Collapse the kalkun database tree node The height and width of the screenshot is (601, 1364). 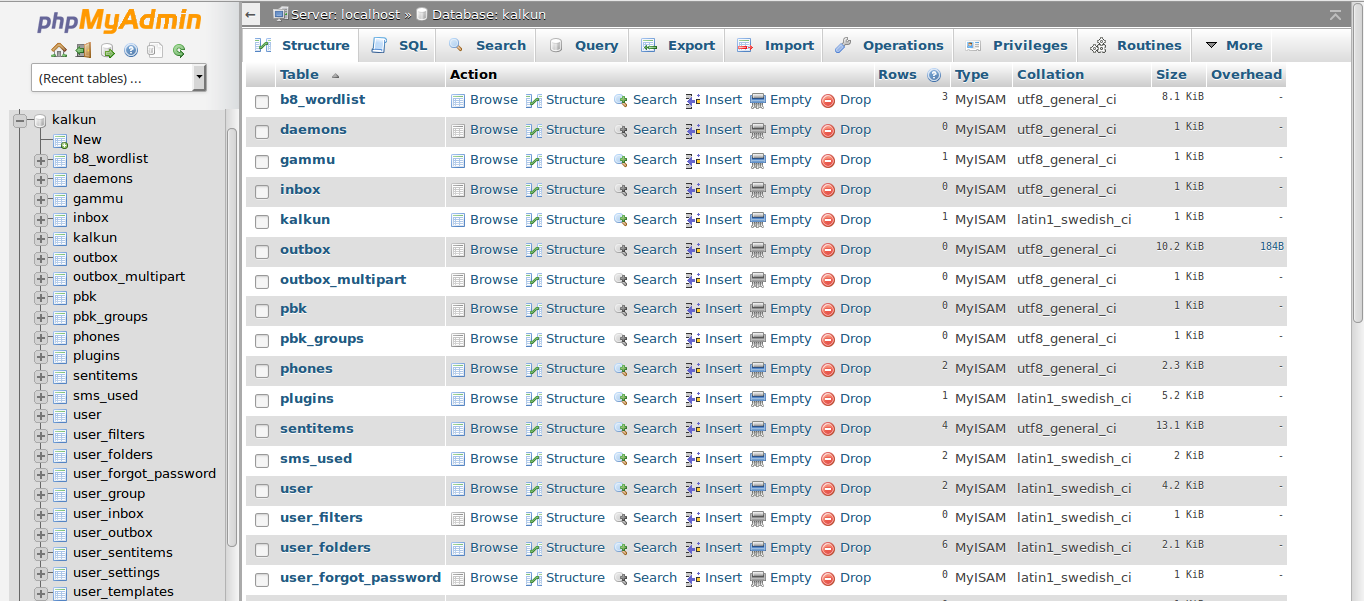(x=20, y=120)
